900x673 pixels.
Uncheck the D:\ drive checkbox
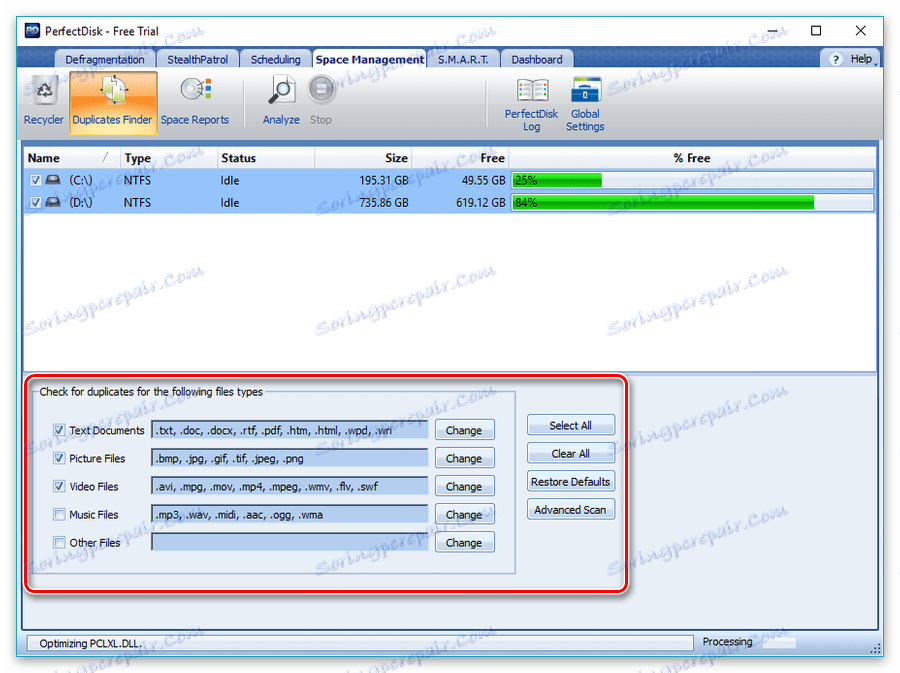tap(36, 203)
